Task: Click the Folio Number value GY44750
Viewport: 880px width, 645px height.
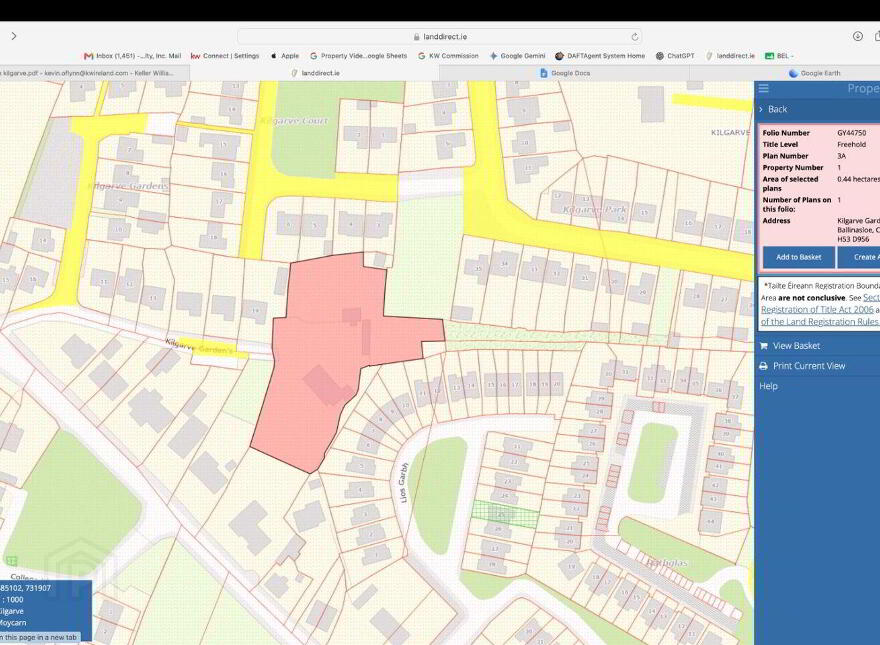Action: pyautogui.click(x=851, y=133)
